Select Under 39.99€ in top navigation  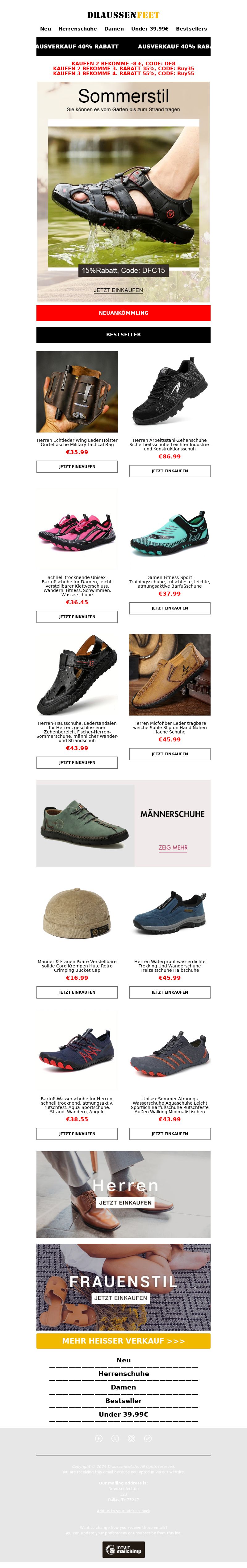tap(150, 29)
